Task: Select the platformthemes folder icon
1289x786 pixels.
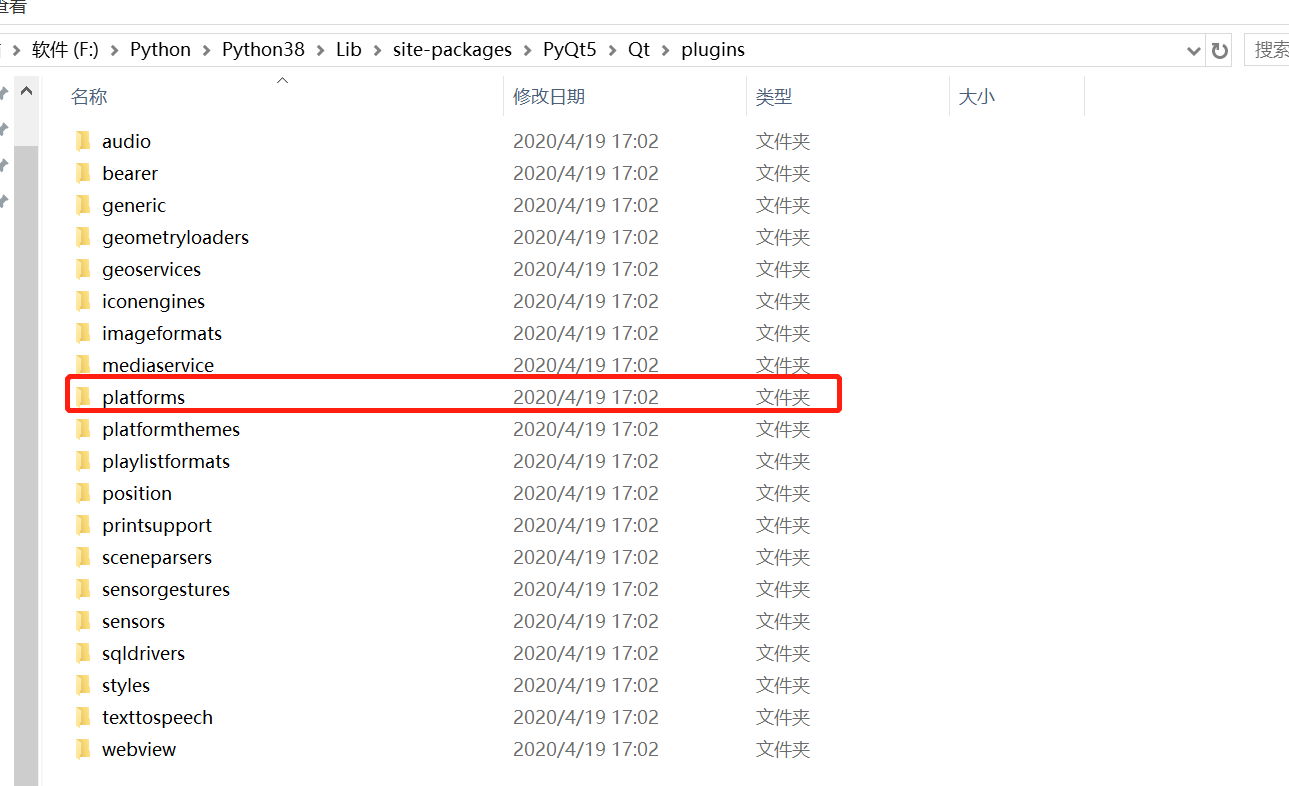Action: 83,429
